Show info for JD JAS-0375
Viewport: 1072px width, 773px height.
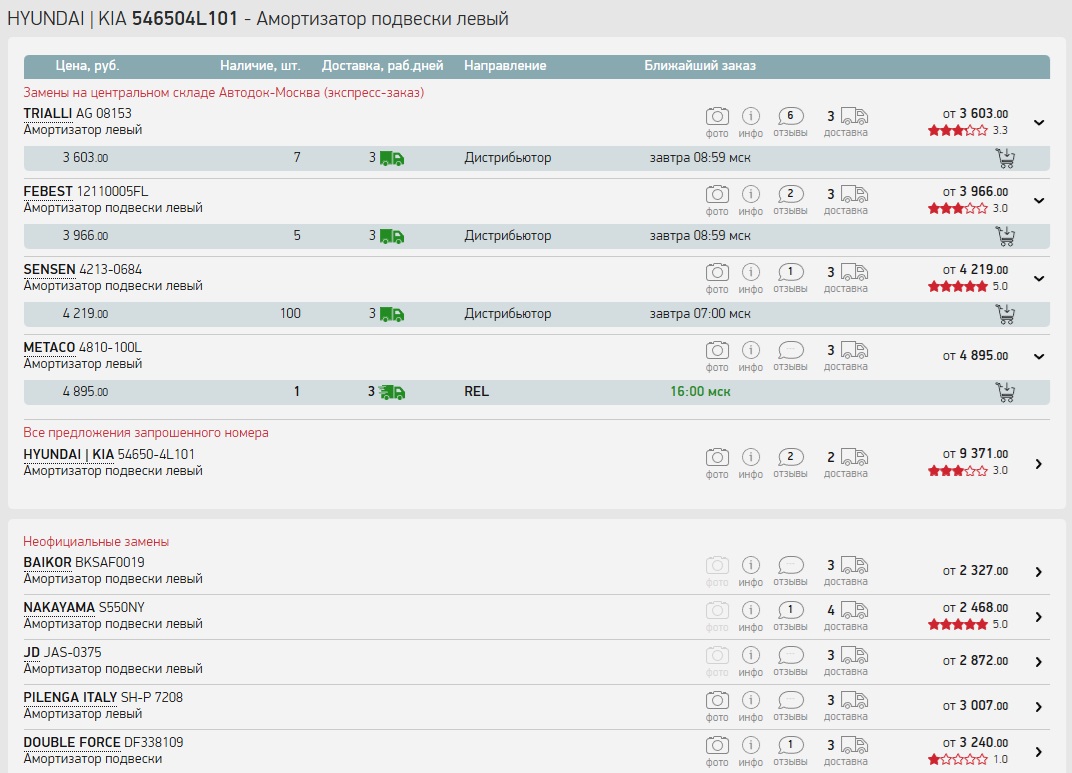point(751,662)
